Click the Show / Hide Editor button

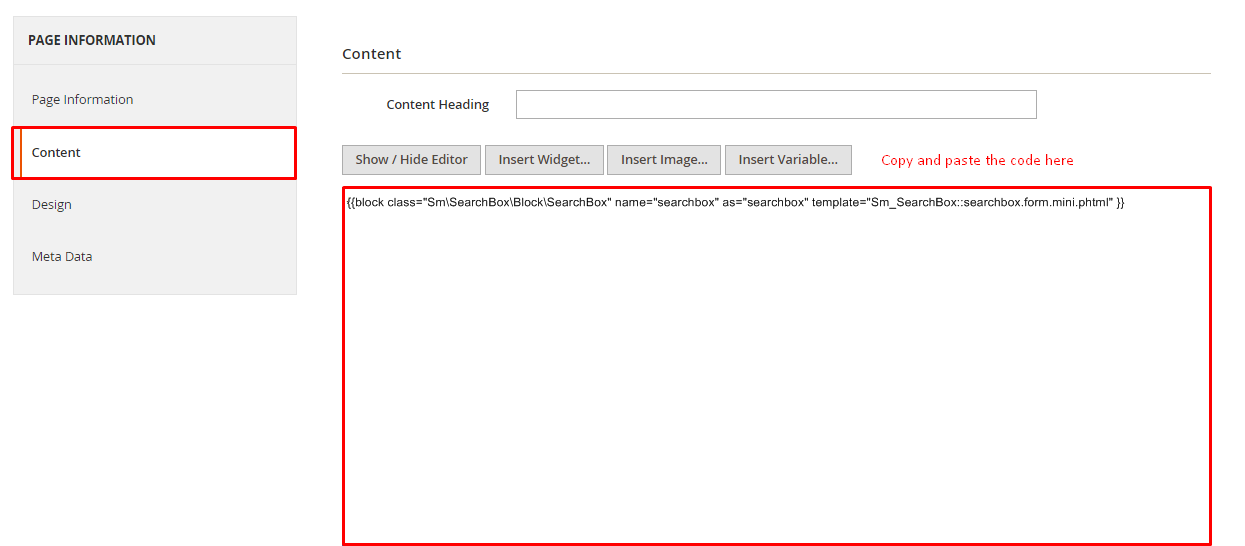pyautogui.click(x=411, y=160)
